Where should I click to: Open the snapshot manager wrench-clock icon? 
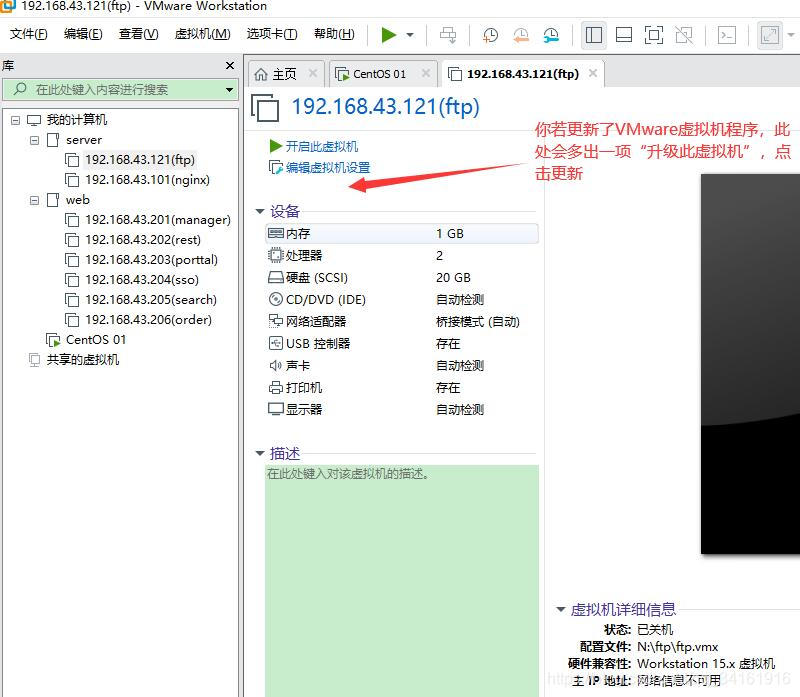(551, 35)
